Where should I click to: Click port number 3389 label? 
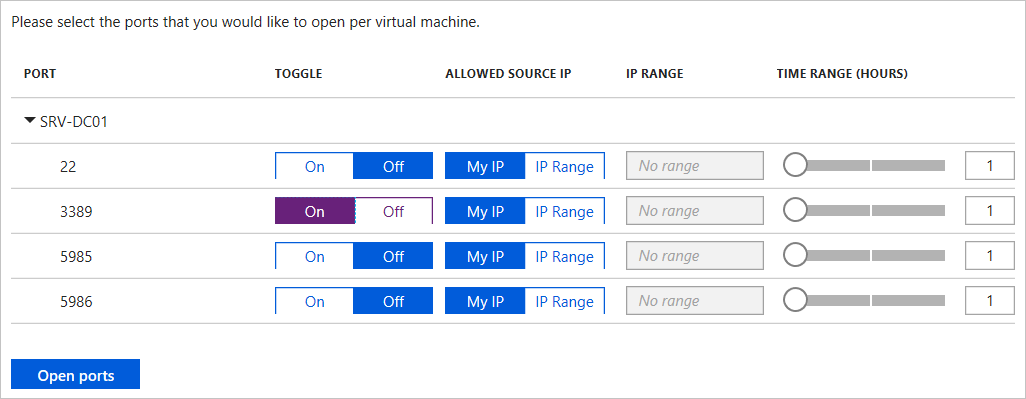pyautogui.click(x=76, y=212)
